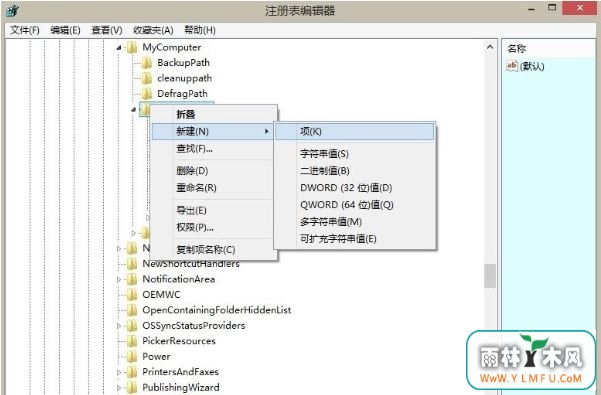Viewport: 601px width, 395px height.
Task: Select the OpenContainingFolderHiddenList key label
Action: pyautogui.click(x=217, y=310)
